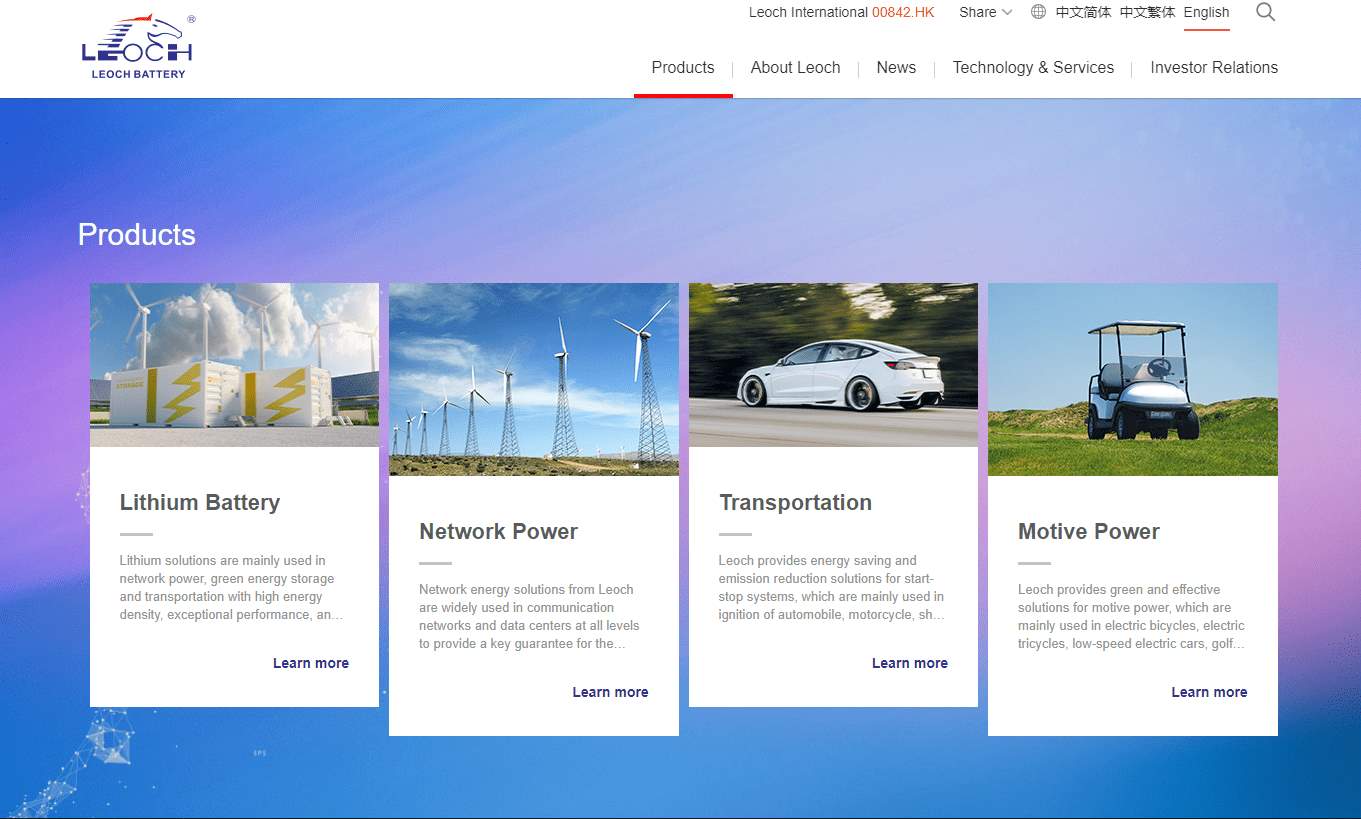The height and width of the screenshot is (819, 1361).
Task: Open the Motive Power golf cart image
Action: coord(1133,379)
